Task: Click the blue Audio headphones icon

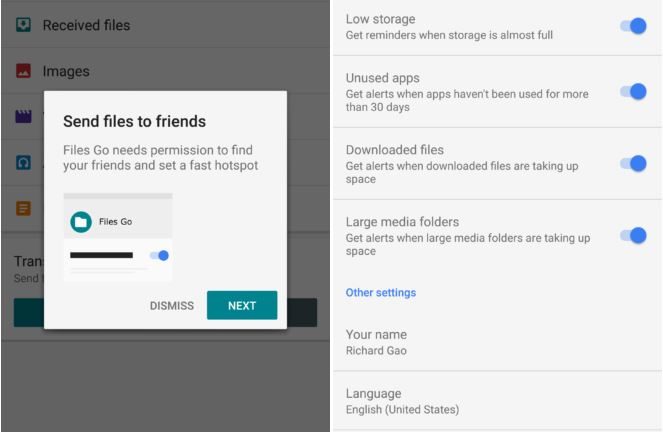Action: (x=23, y=162)
